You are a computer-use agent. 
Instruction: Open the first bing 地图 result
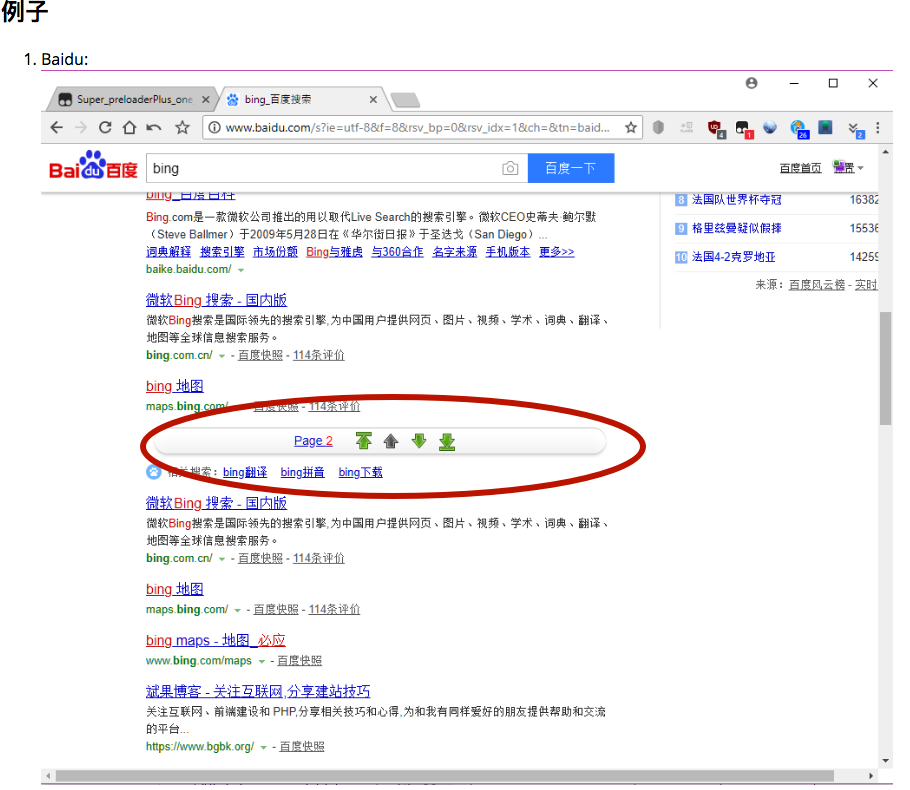[175, 386]
